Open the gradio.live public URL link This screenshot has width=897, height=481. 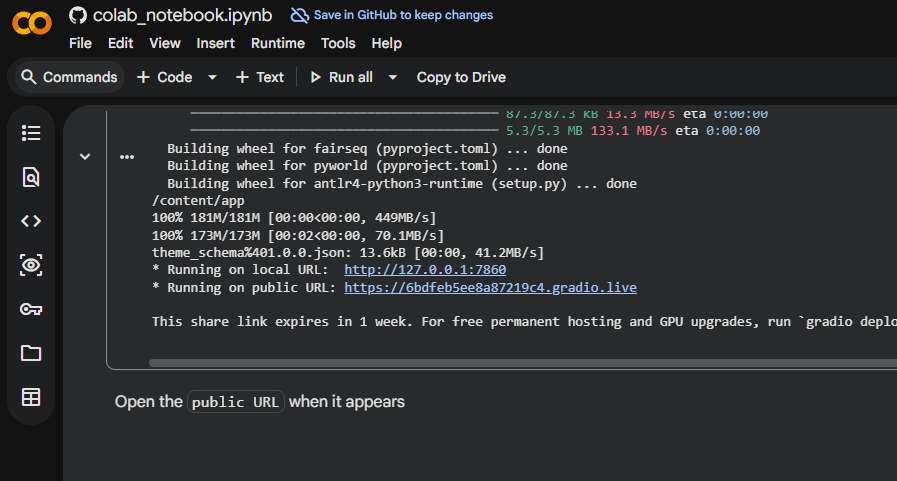(490, 287)
